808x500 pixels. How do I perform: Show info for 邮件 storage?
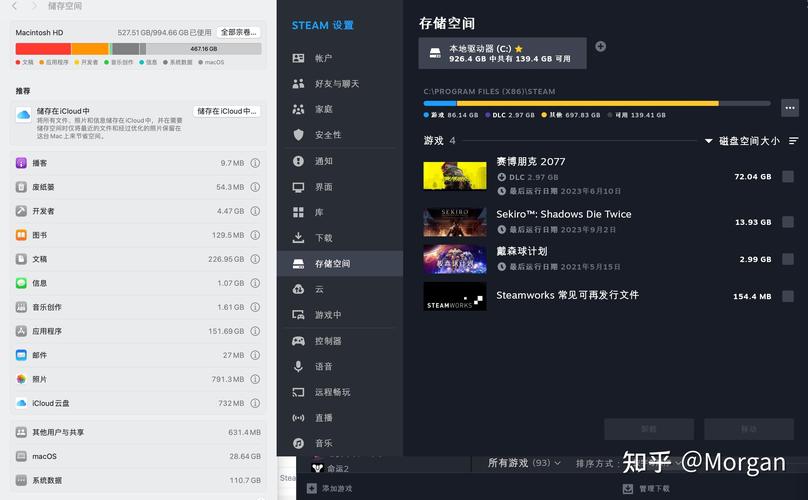(x=255, y=355)
